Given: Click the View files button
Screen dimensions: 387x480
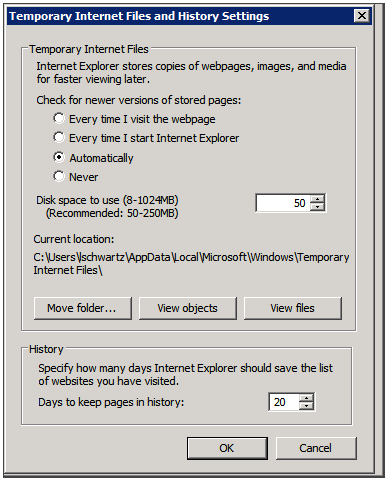Looking at the screenshot, I should (293, 308).
